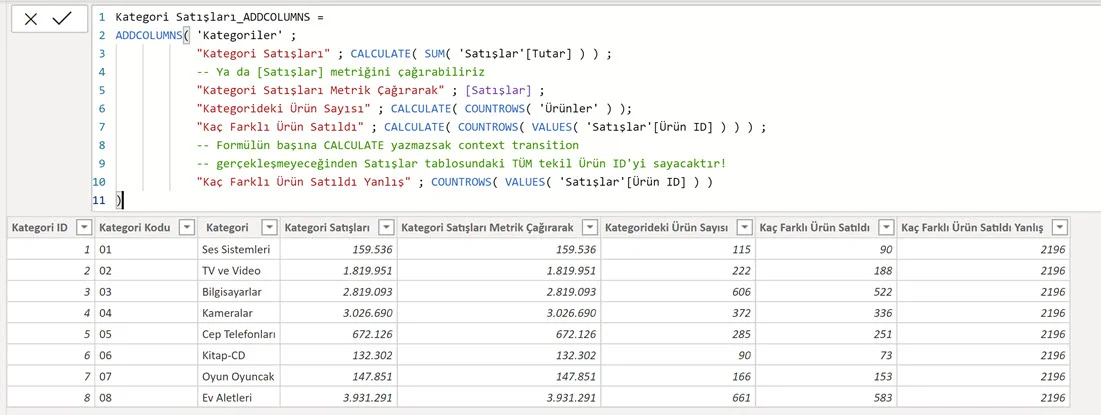Open the Kaç Farklı Ürün Satıldı filter dropdown

pos(886,228)
